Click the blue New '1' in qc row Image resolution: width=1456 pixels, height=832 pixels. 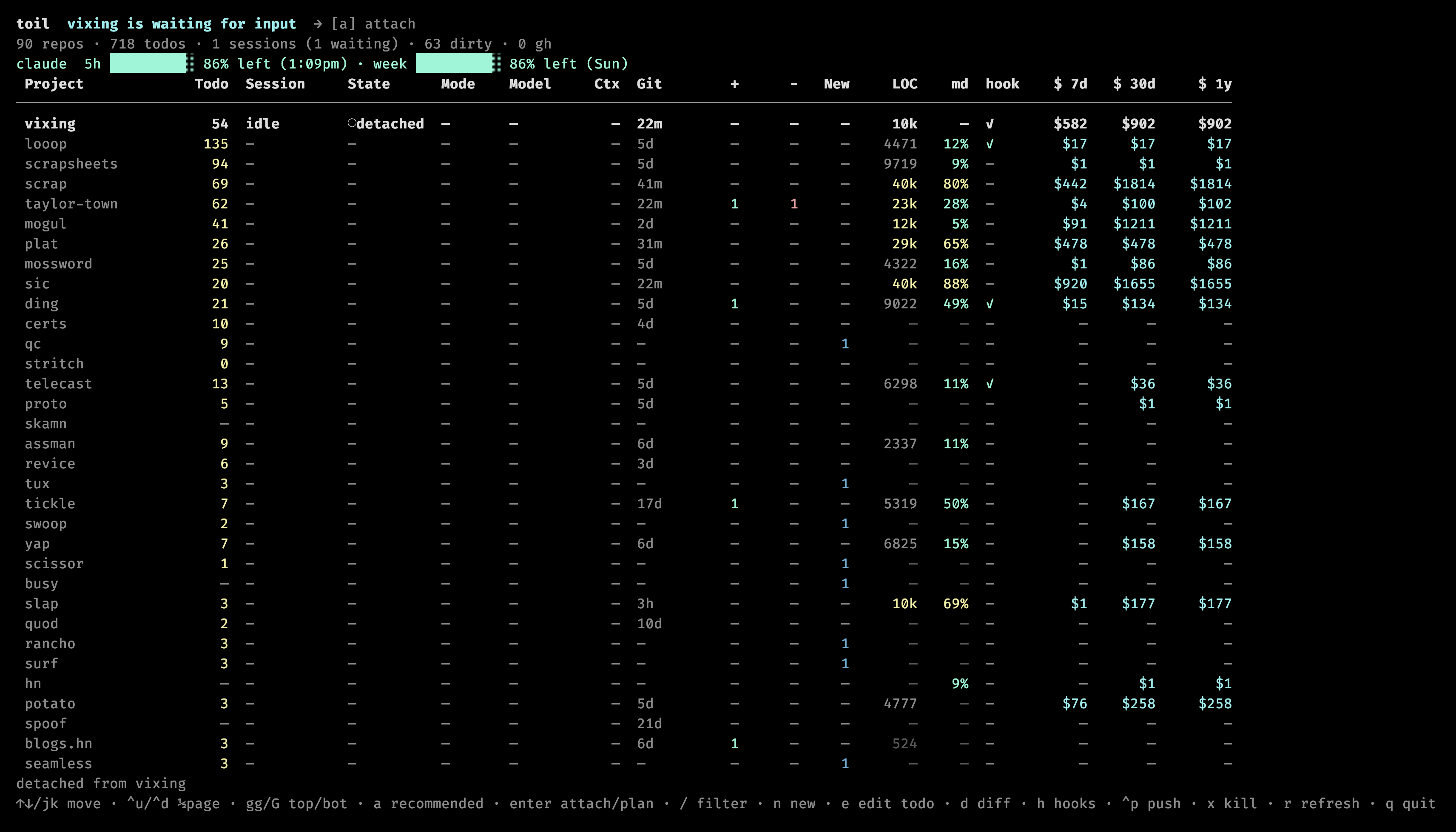click(845, 344)
